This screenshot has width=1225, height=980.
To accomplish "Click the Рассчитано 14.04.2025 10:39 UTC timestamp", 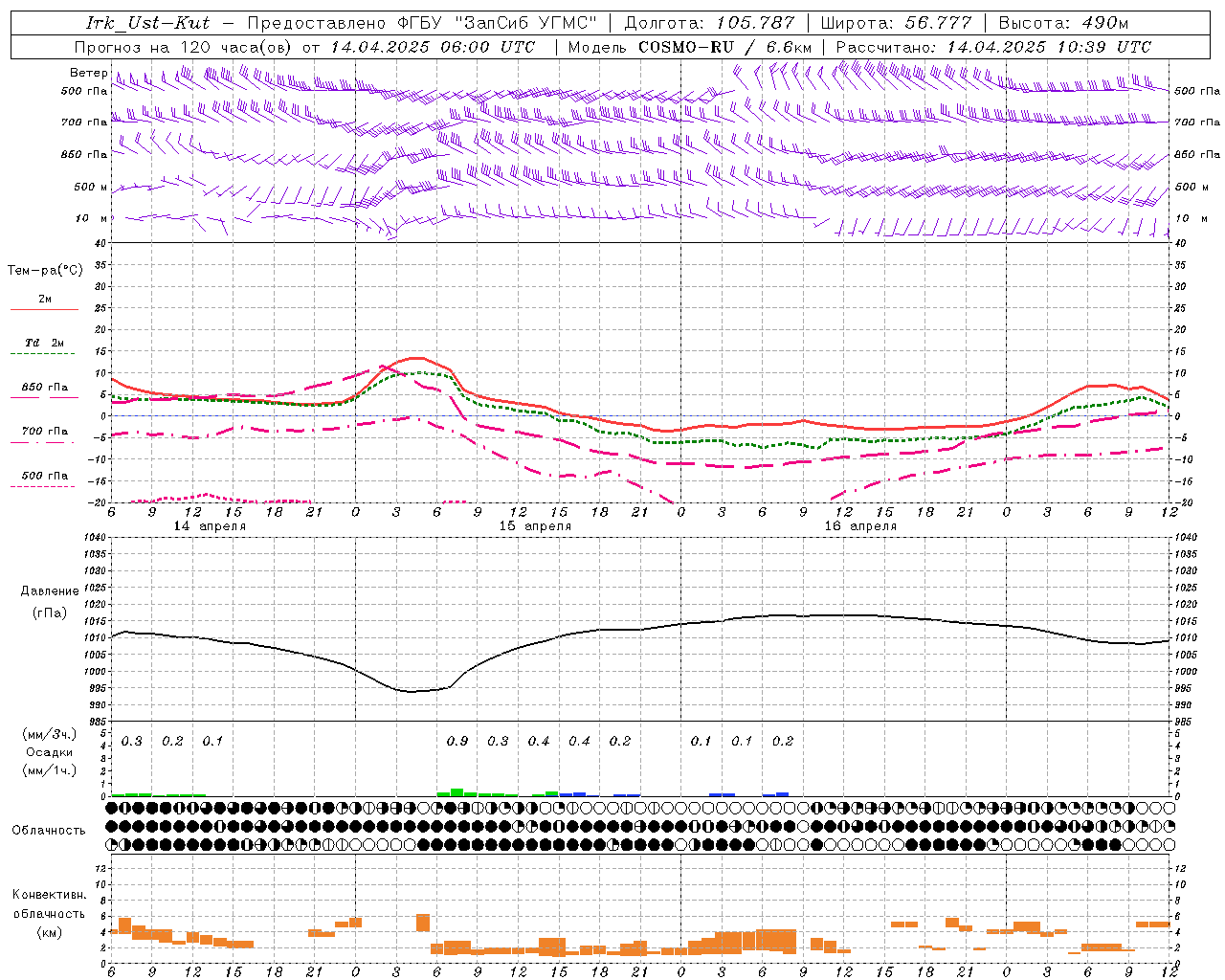I will point(993,47).
